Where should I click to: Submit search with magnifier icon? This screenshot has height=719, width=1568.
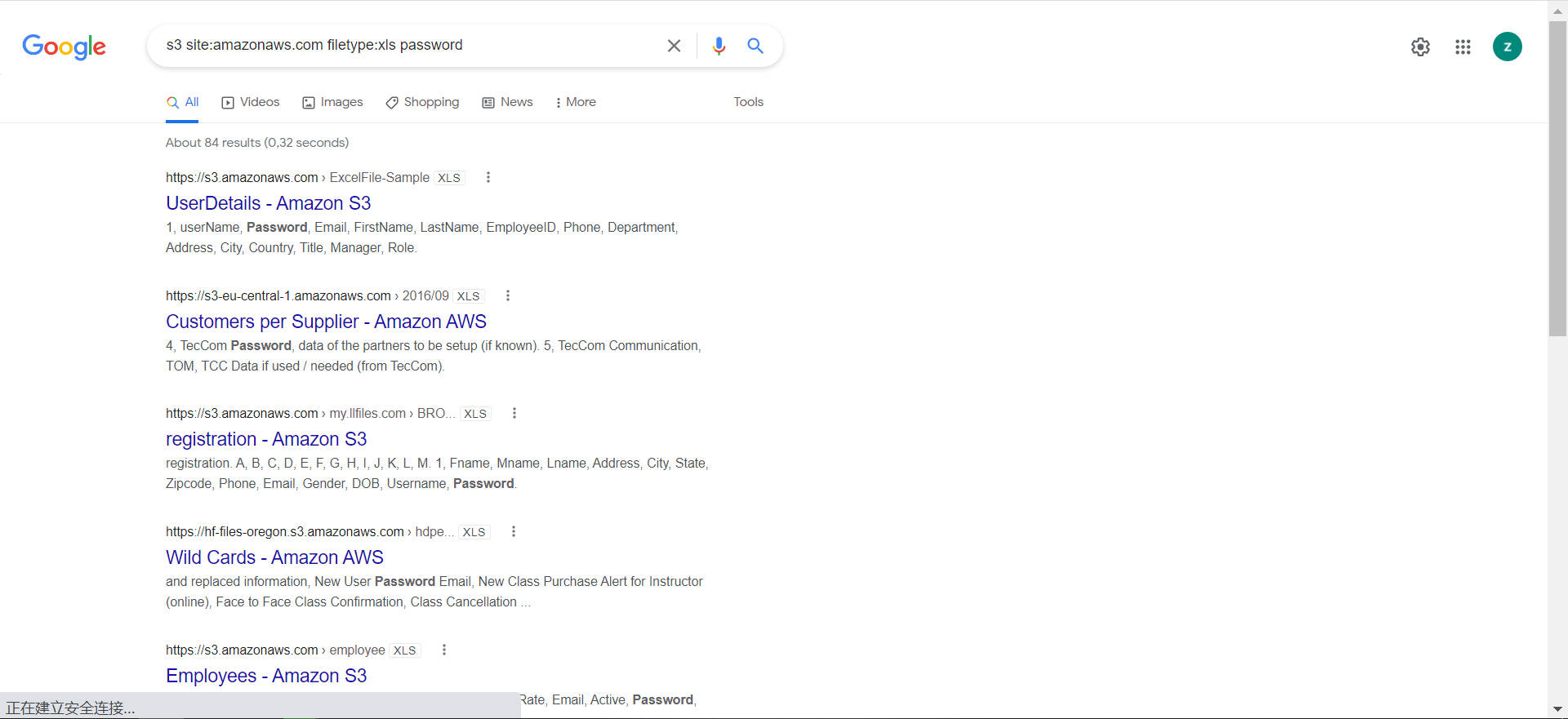click(x=755, y=46)
